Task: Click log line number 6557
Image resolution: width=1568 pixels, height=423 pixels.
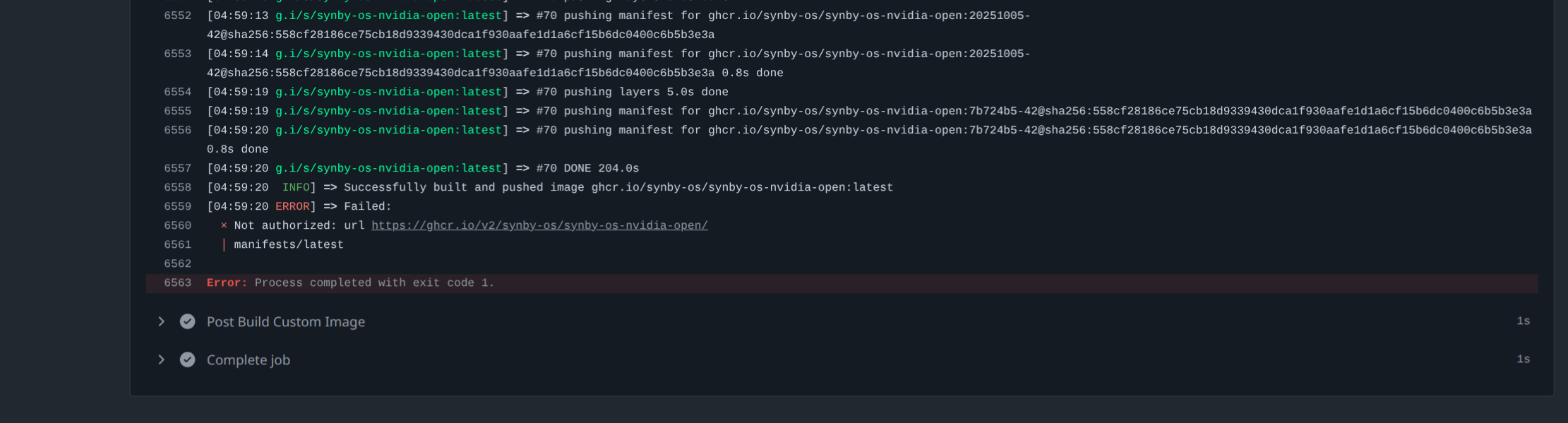Action: click(x=177, y=169)
